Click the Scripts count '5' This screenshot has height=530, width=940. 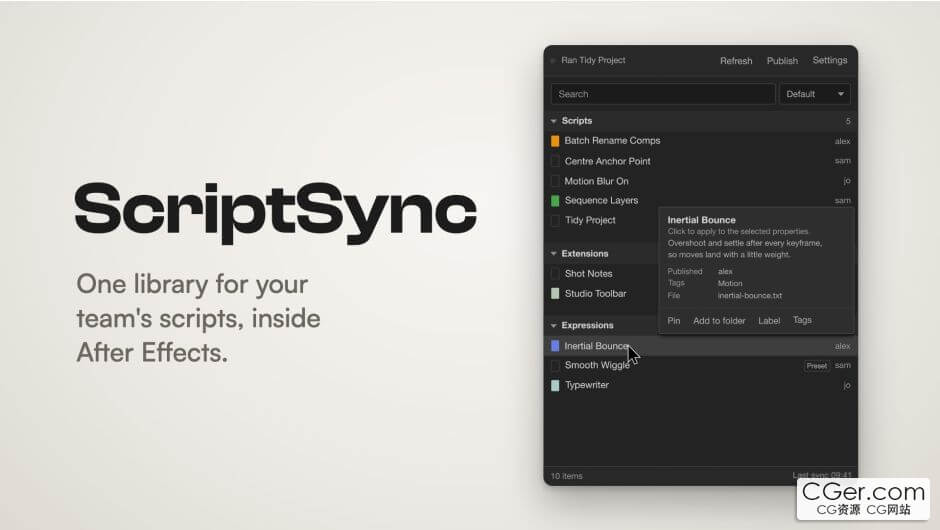coord(848,121)
